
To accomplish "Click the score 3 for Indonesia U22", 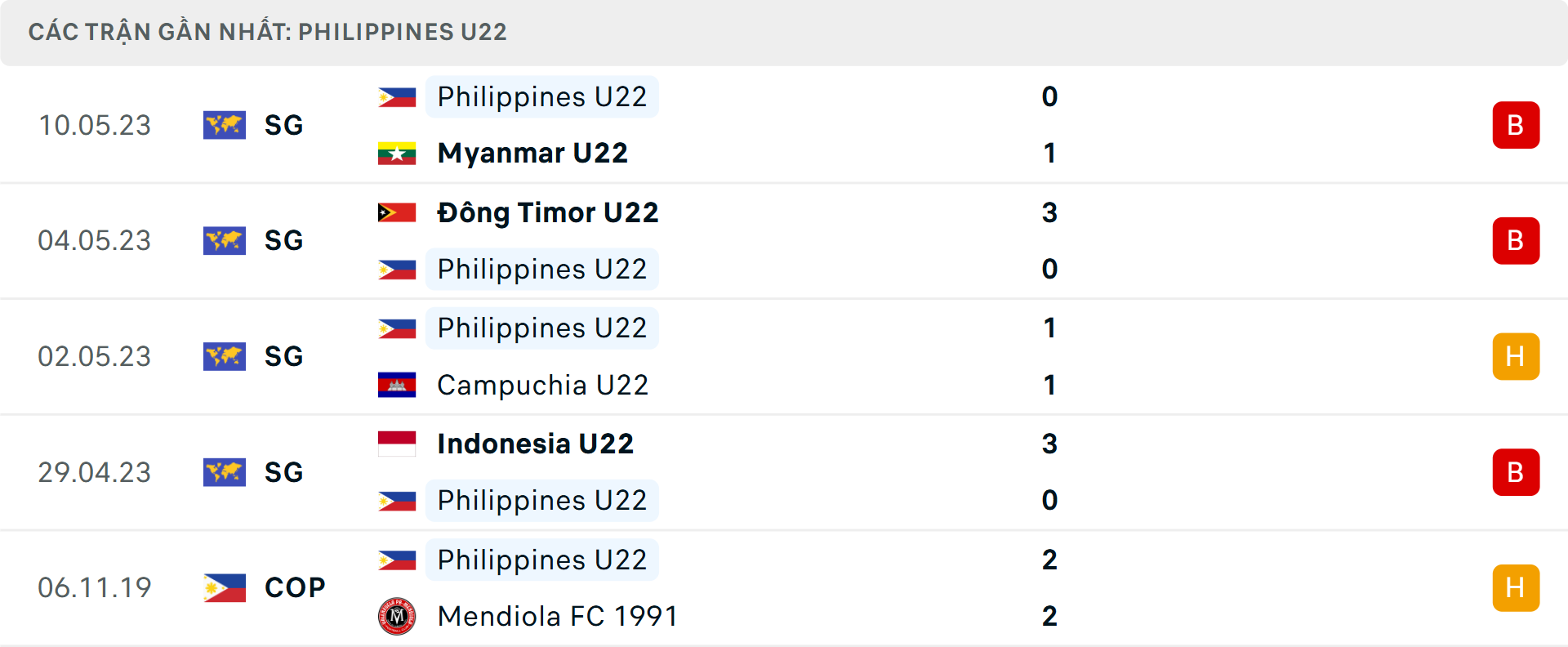I will [1050, 444].
